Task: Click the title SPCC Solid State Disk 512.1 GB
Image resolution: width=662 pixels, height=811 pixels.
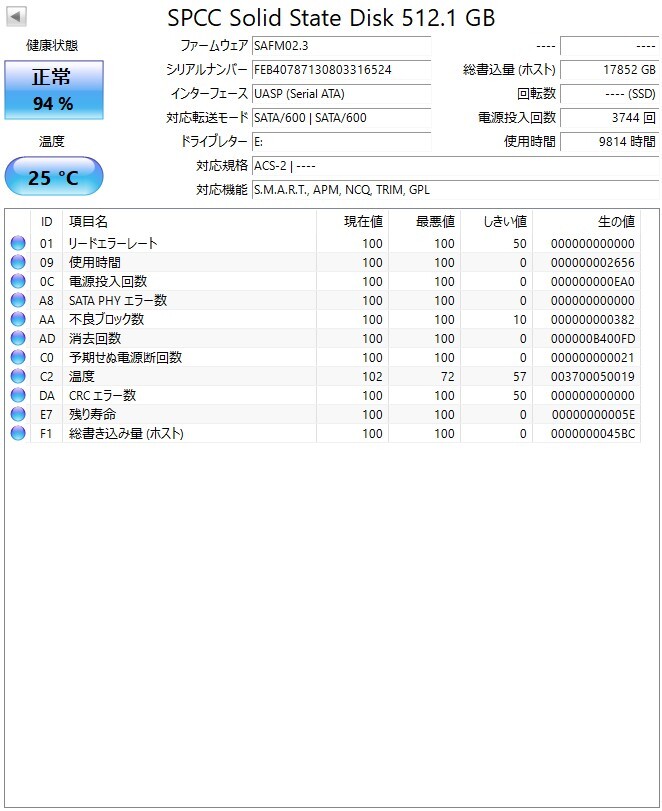Action: [x=331, y=18]
